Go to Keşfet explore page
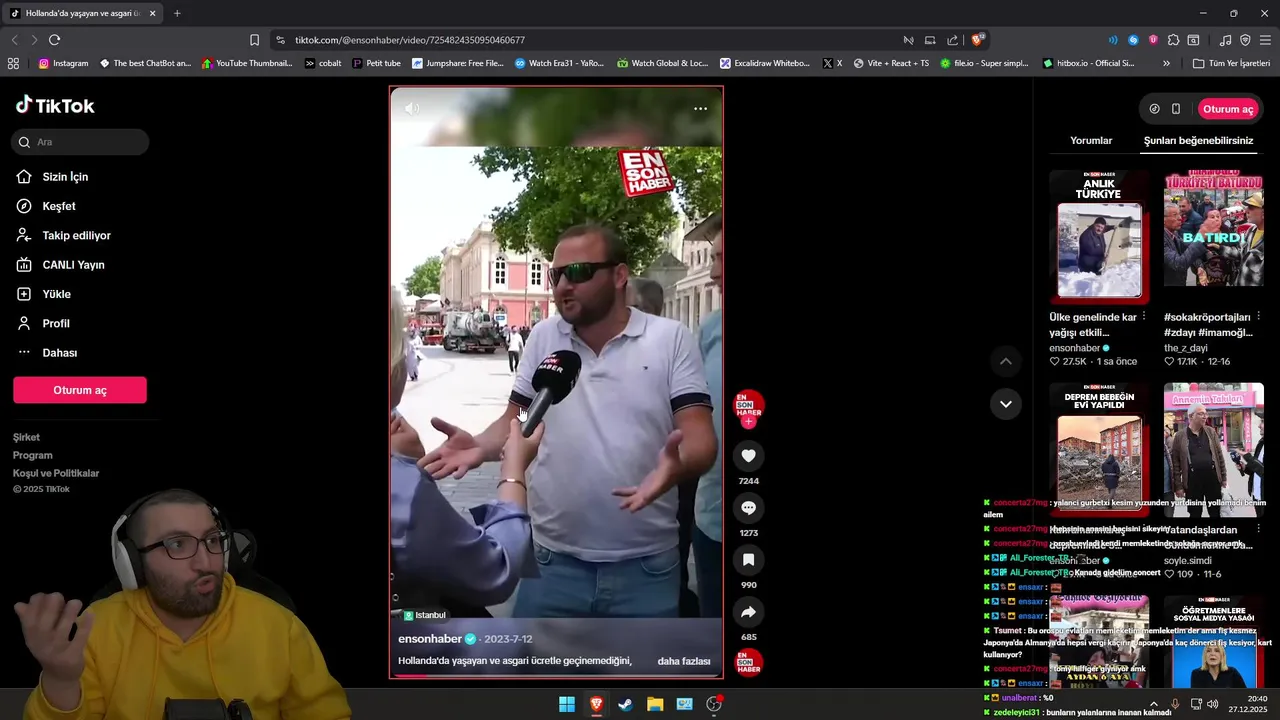 (59, 206)
